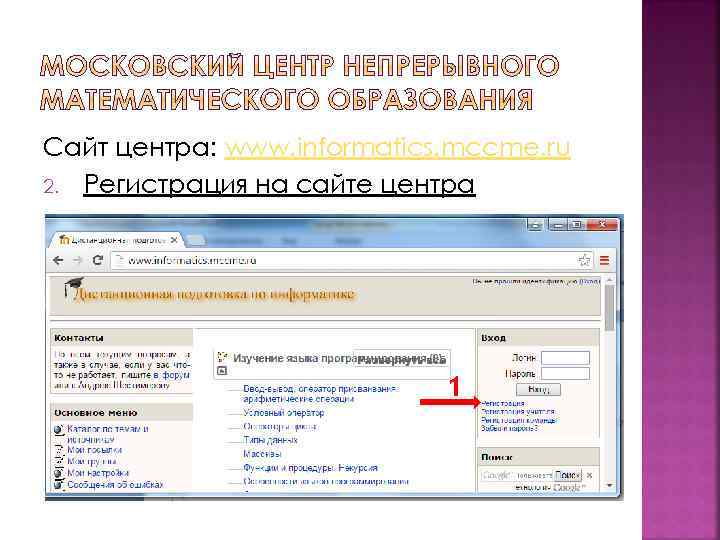Open Мои группы menu item

pyautogui.click(x=92, y=461)
